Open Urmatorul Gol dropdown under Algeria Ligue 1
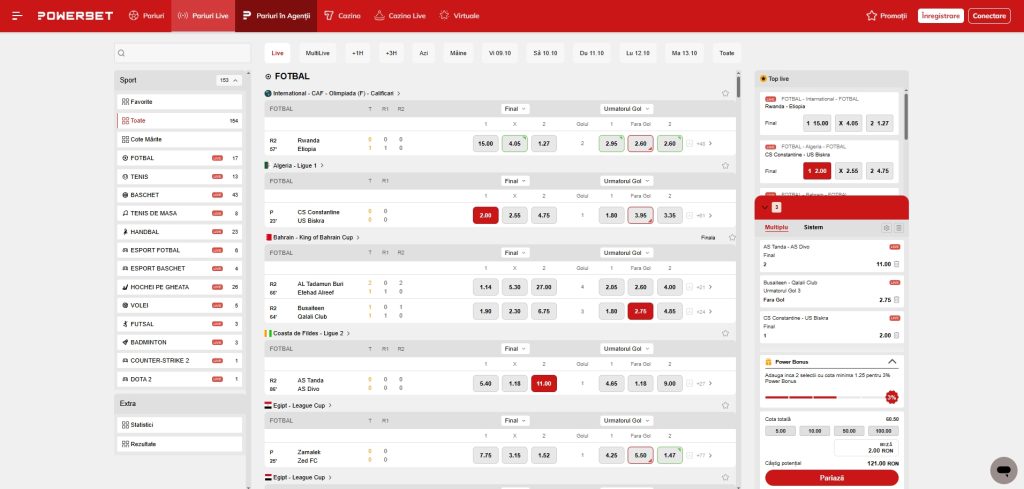 [626, 181]
